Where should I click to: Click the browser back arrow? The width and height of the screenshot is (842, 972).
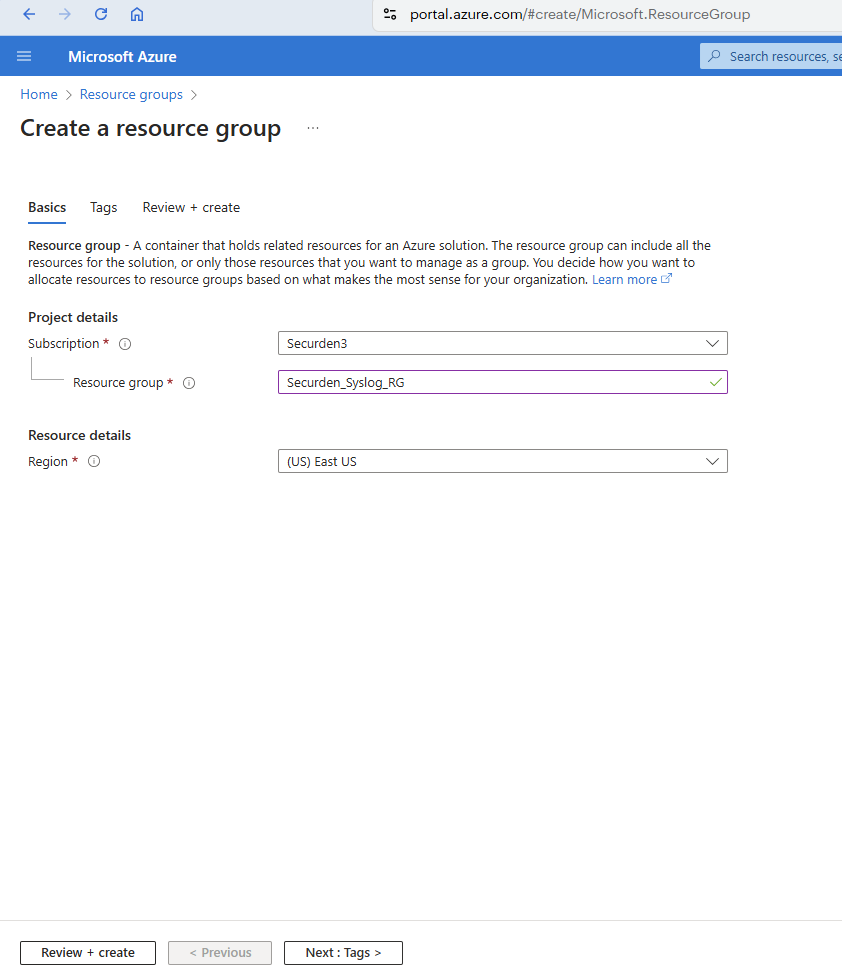pos(29,14)
